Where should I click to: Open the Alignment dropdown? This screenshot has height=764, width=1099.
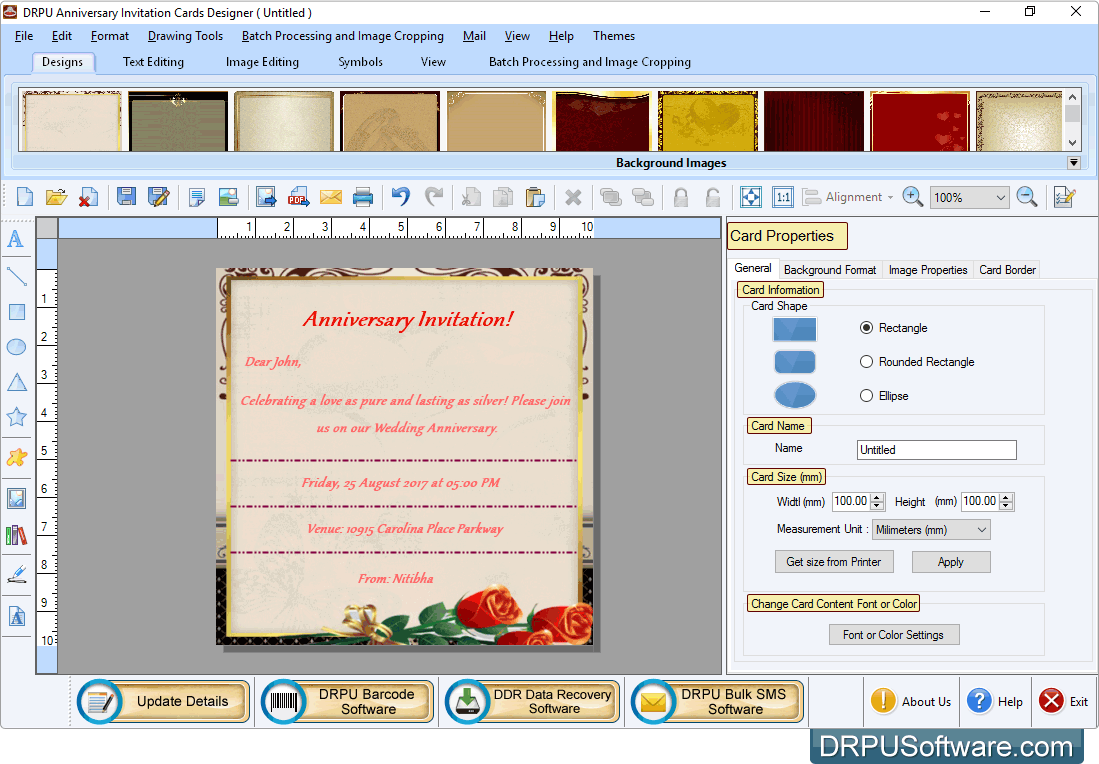848,197
